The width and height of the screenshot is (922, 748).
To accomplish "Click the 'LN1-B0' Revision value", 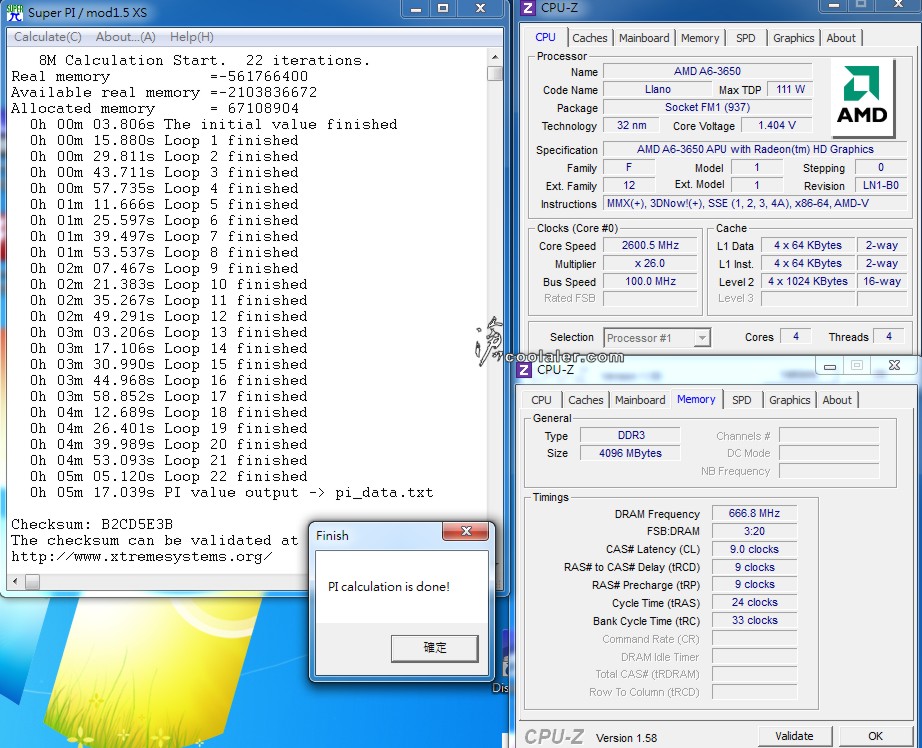I will click(880, 185).
